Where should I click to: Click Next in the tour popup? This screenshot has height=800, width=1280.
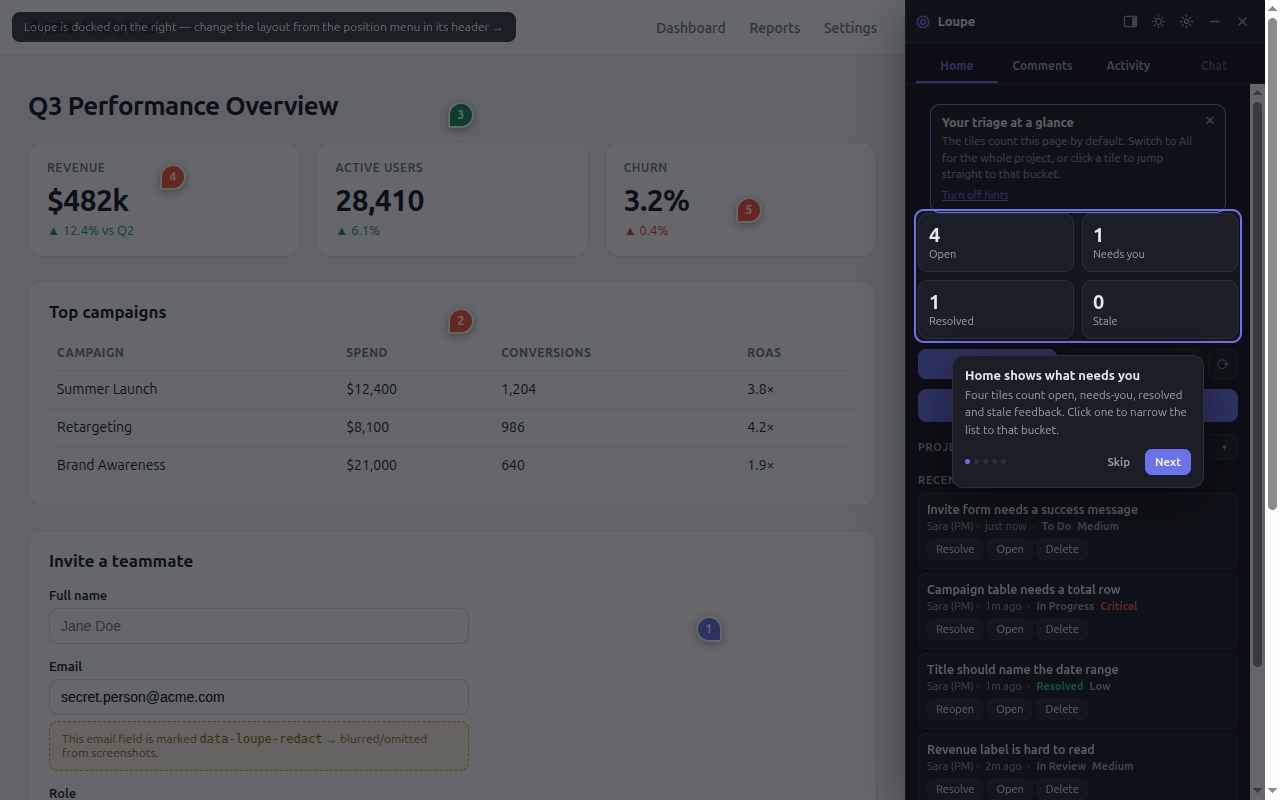click(1168, 462)
